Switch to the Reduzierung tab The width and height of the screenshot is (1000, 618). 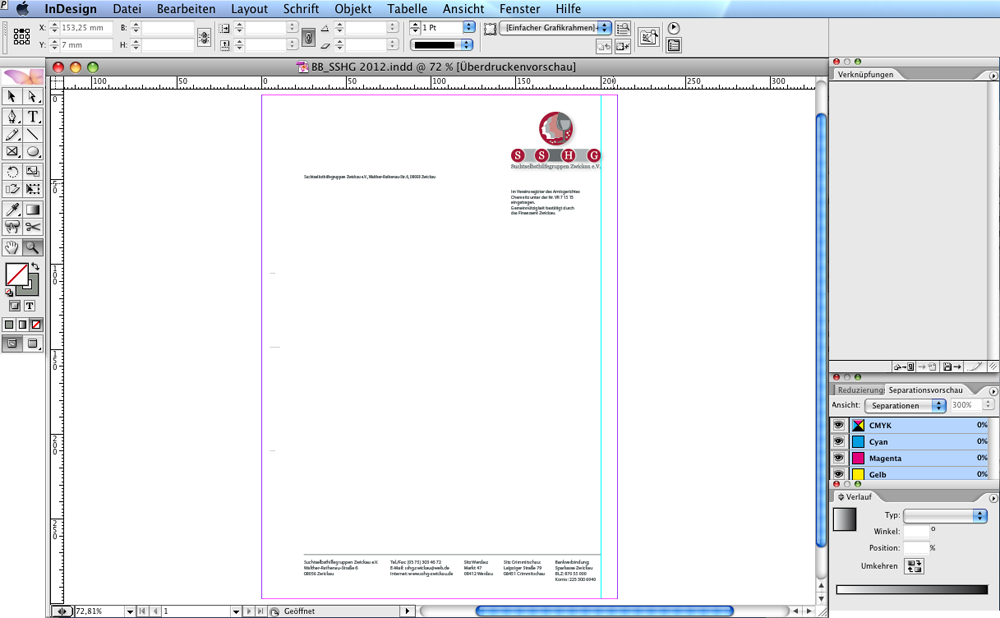pos(859,390)
